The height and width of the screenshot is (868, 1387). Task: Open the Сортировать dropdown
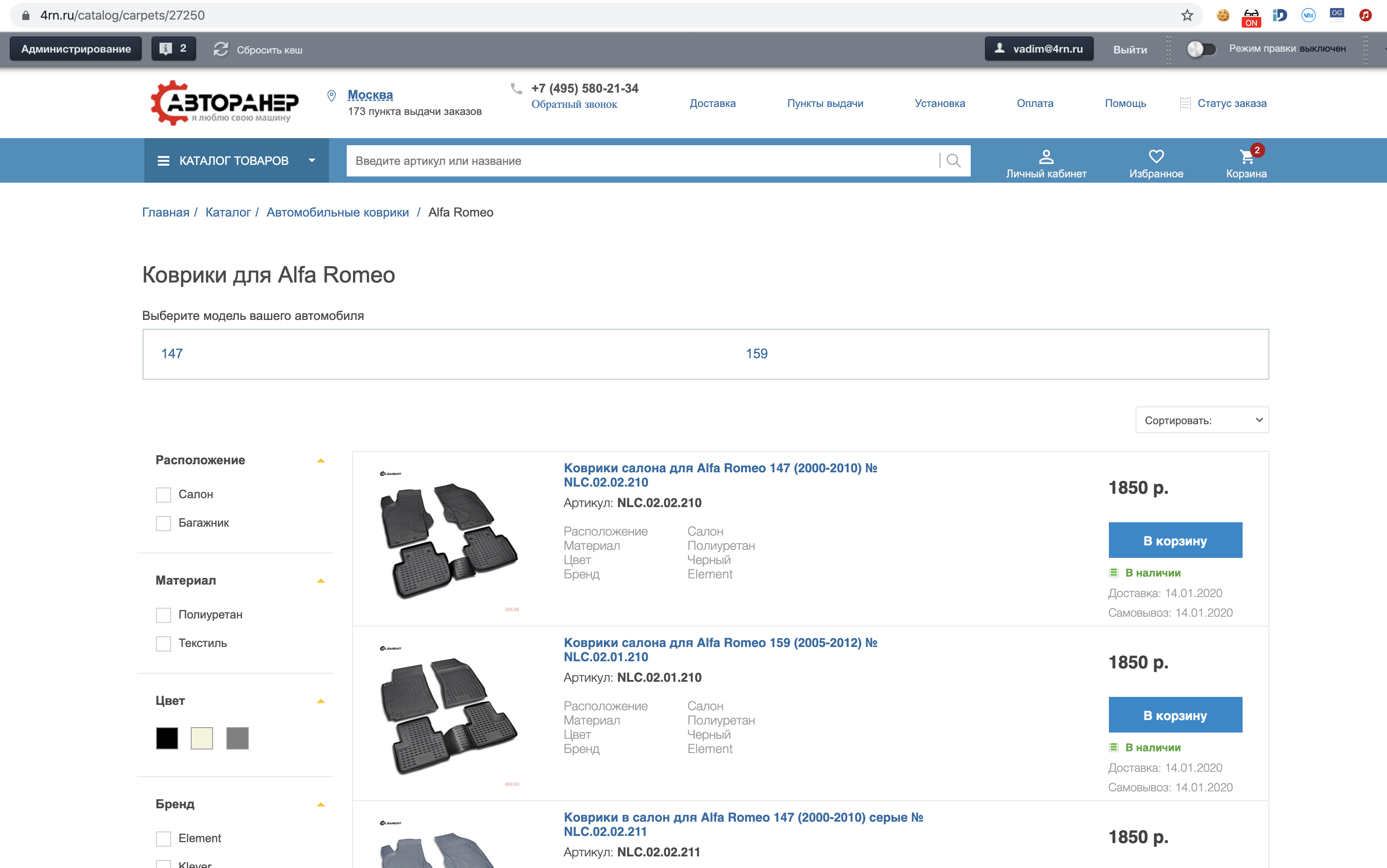coord(1202,420)
